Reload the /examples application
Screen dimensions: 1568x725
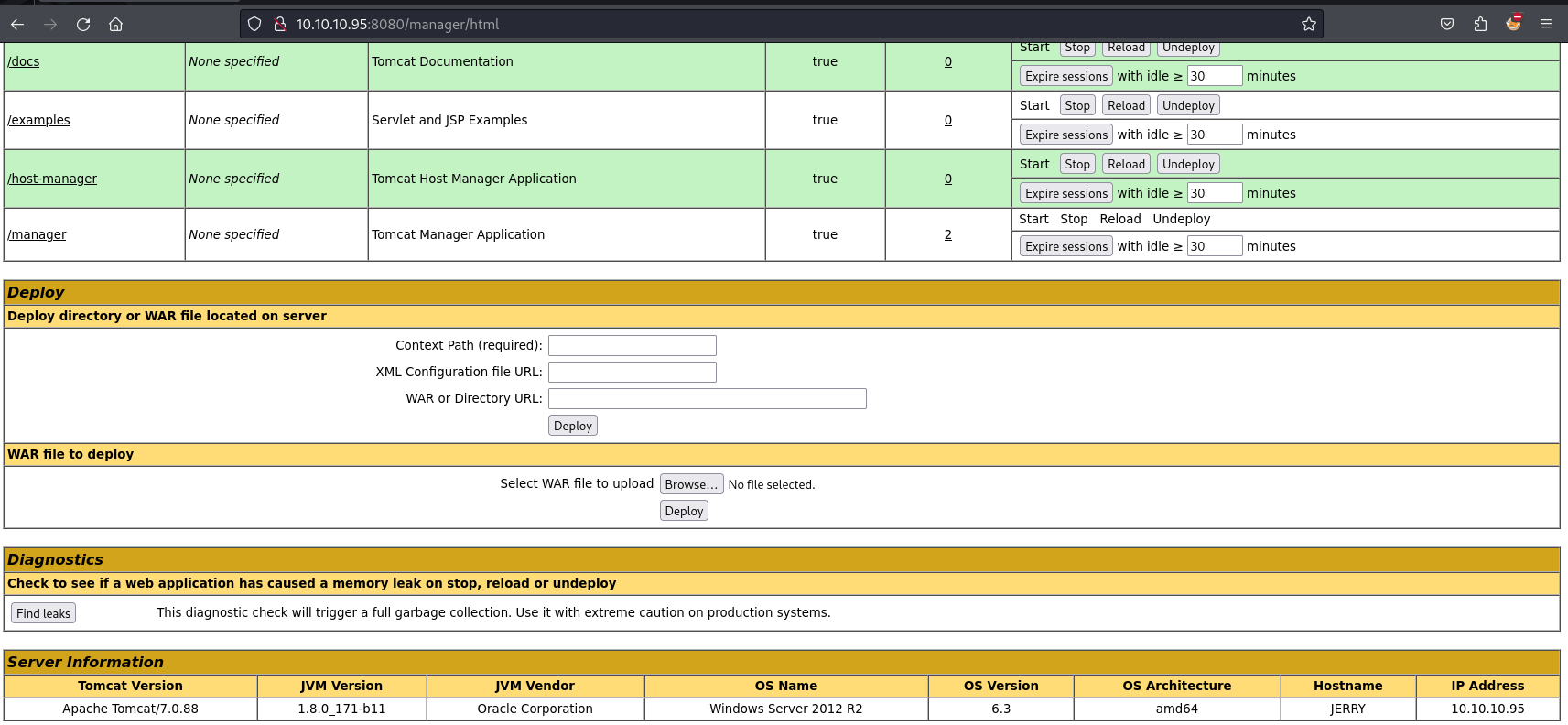click(1126, 105)
